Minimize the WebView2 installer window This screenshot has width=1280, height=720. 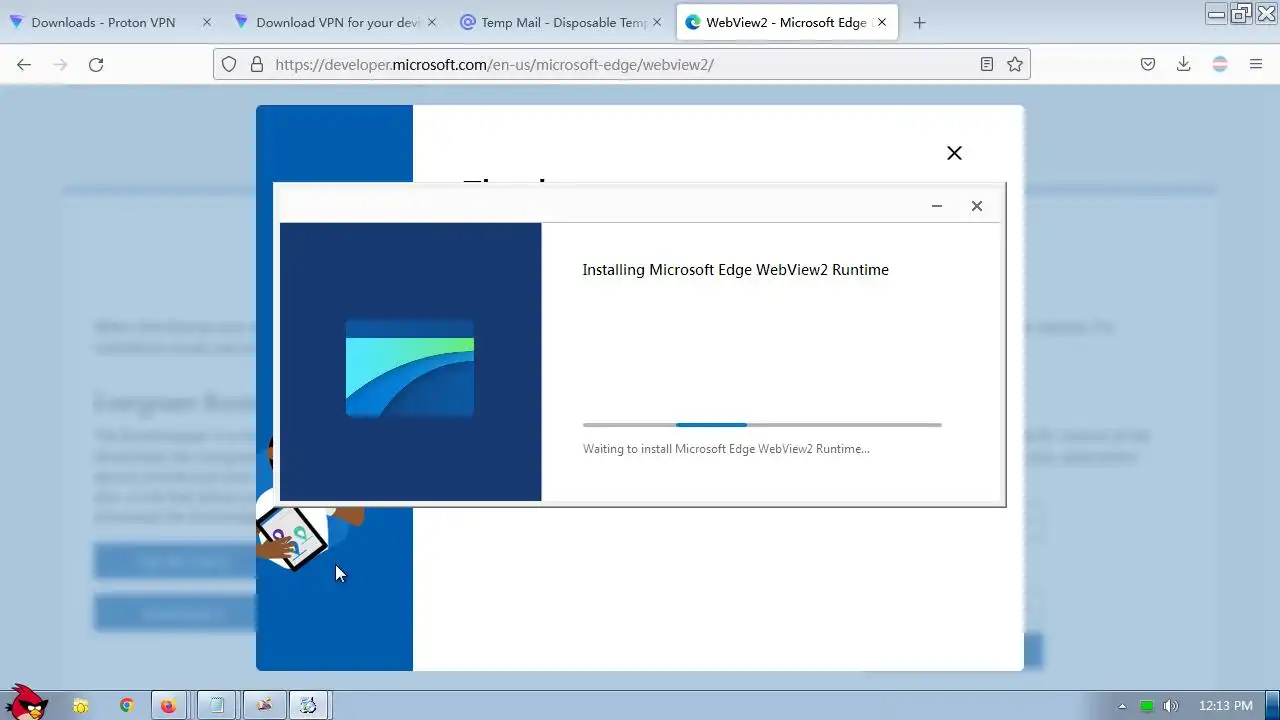(937, 206)
